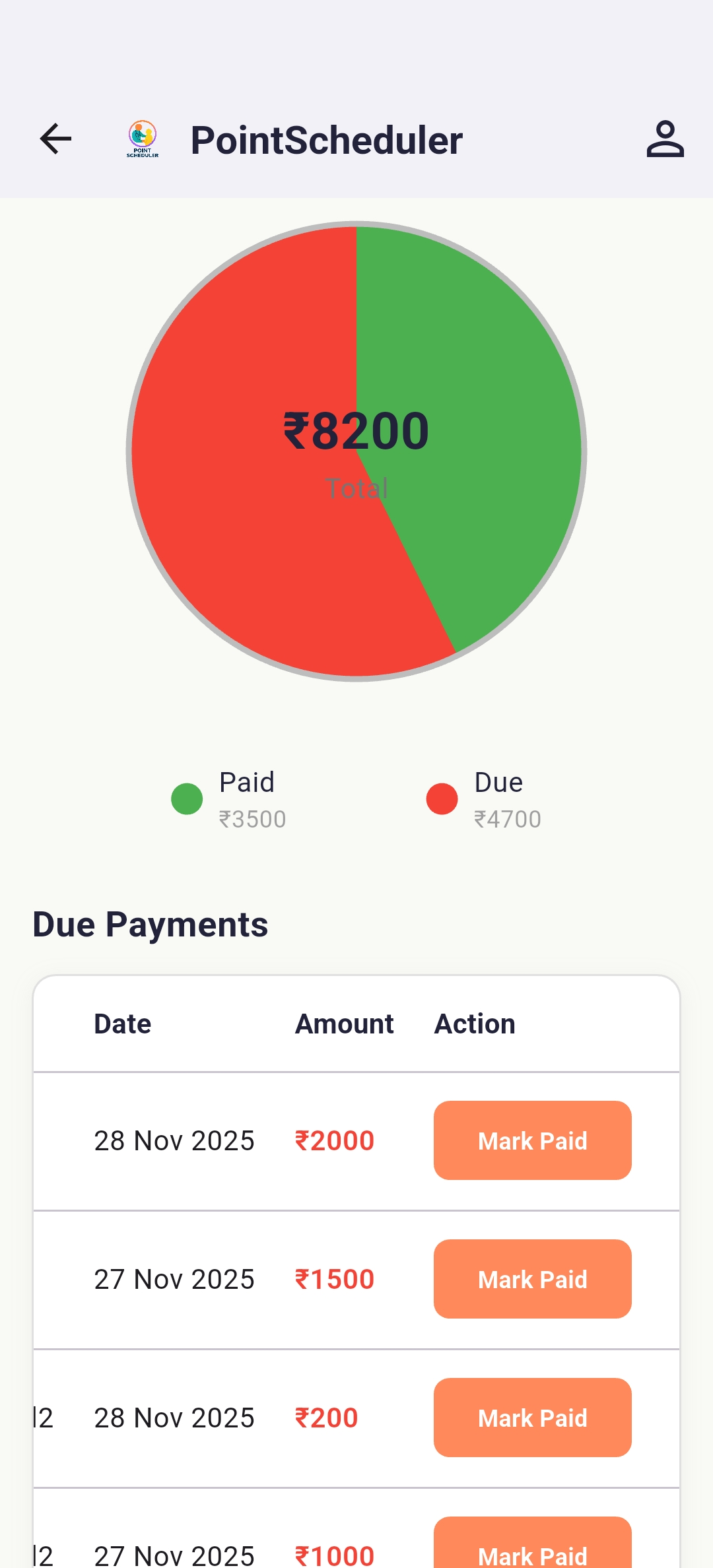
Task: Click the Due ₹4700 legend label
Action: pyautogui.click(x=507, y=800)
